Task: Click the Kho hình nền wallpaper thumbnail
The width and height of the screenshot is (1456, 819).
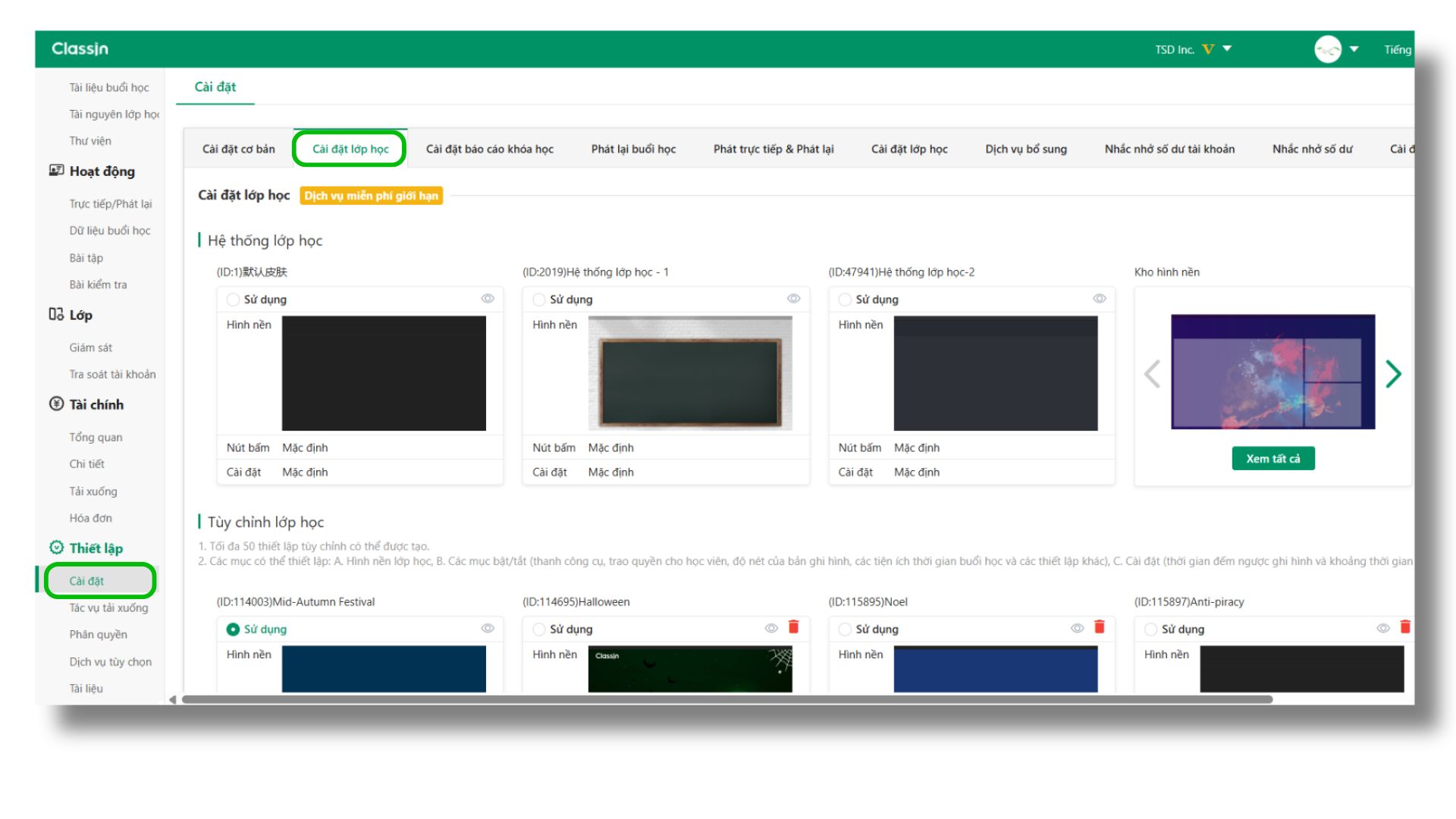Action: [1272, 372]
